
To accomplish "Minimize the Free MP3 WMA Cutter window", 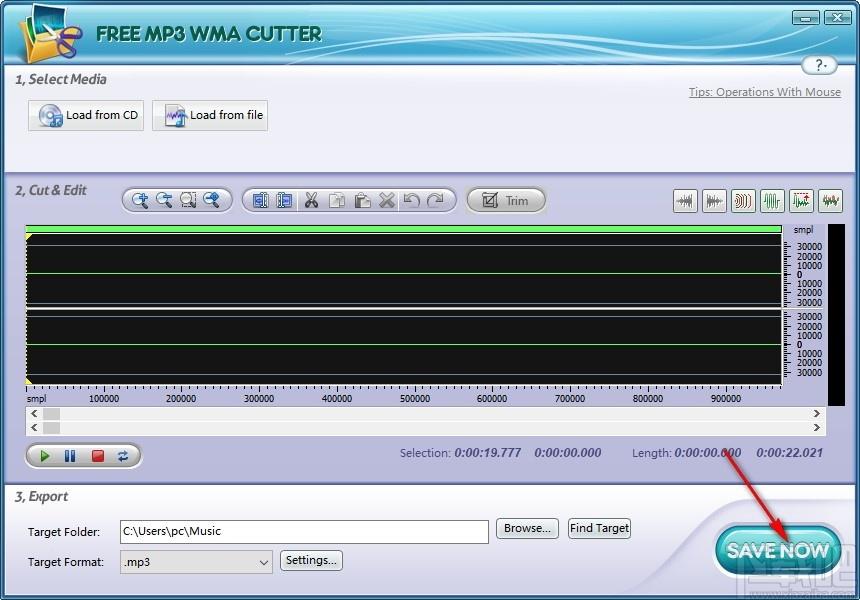I will tap(806, 18).
